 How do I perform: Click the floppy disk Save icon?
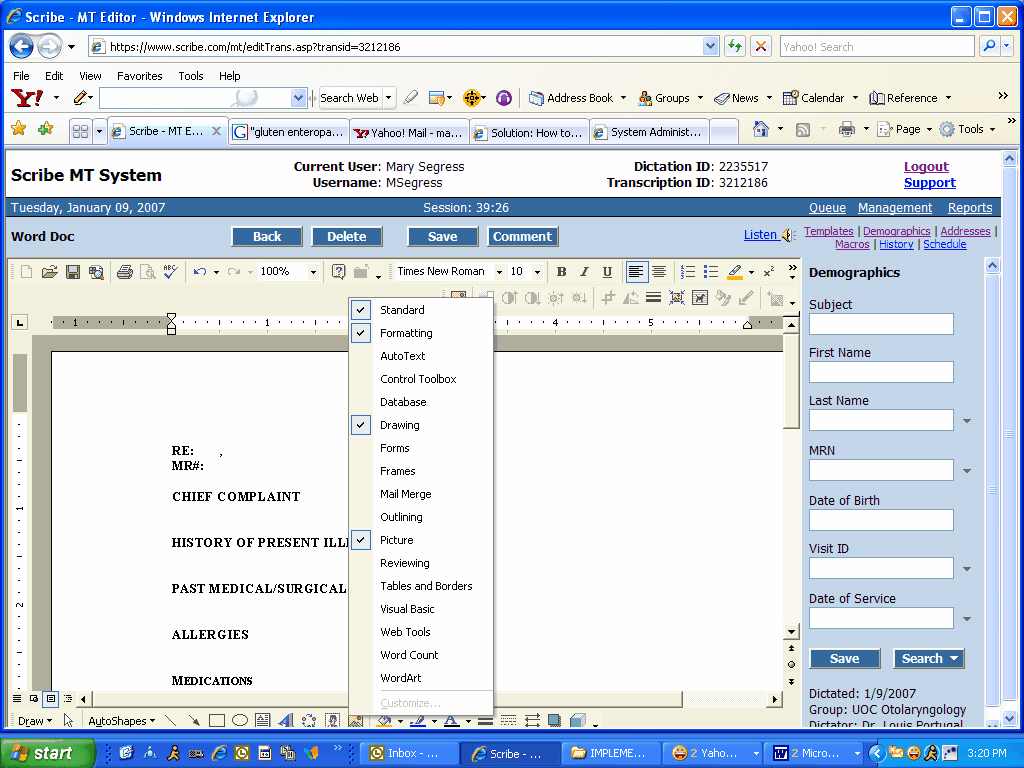tap(72, 272)
